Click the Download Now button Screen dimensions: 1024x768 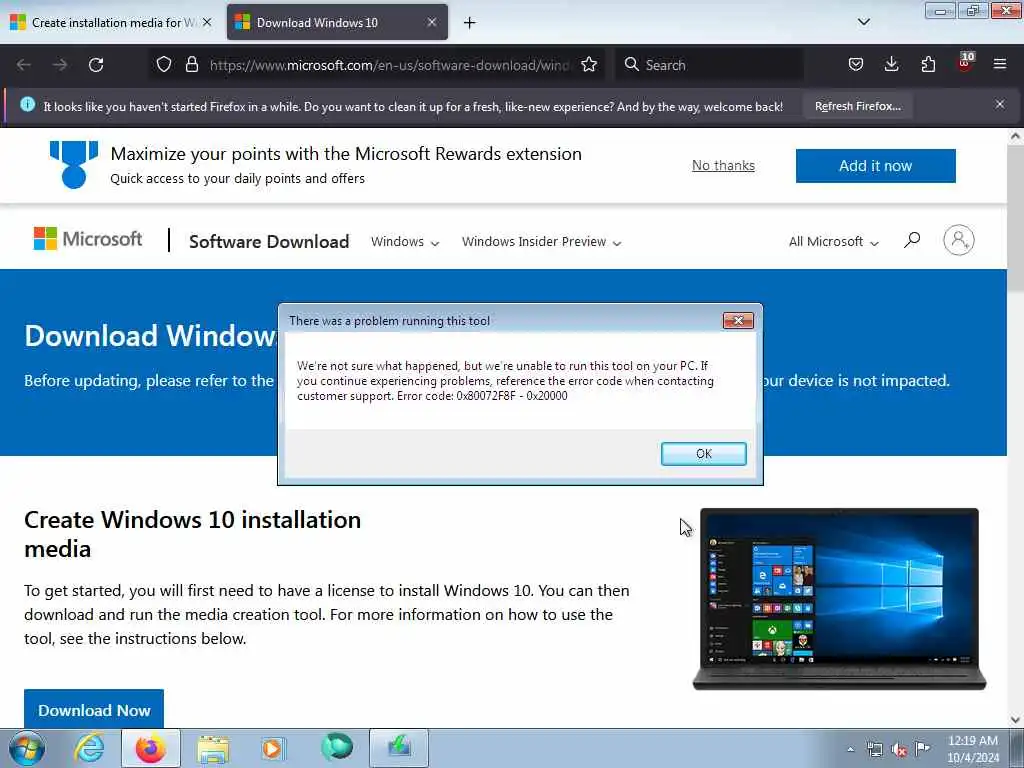[x=94, y=709]
